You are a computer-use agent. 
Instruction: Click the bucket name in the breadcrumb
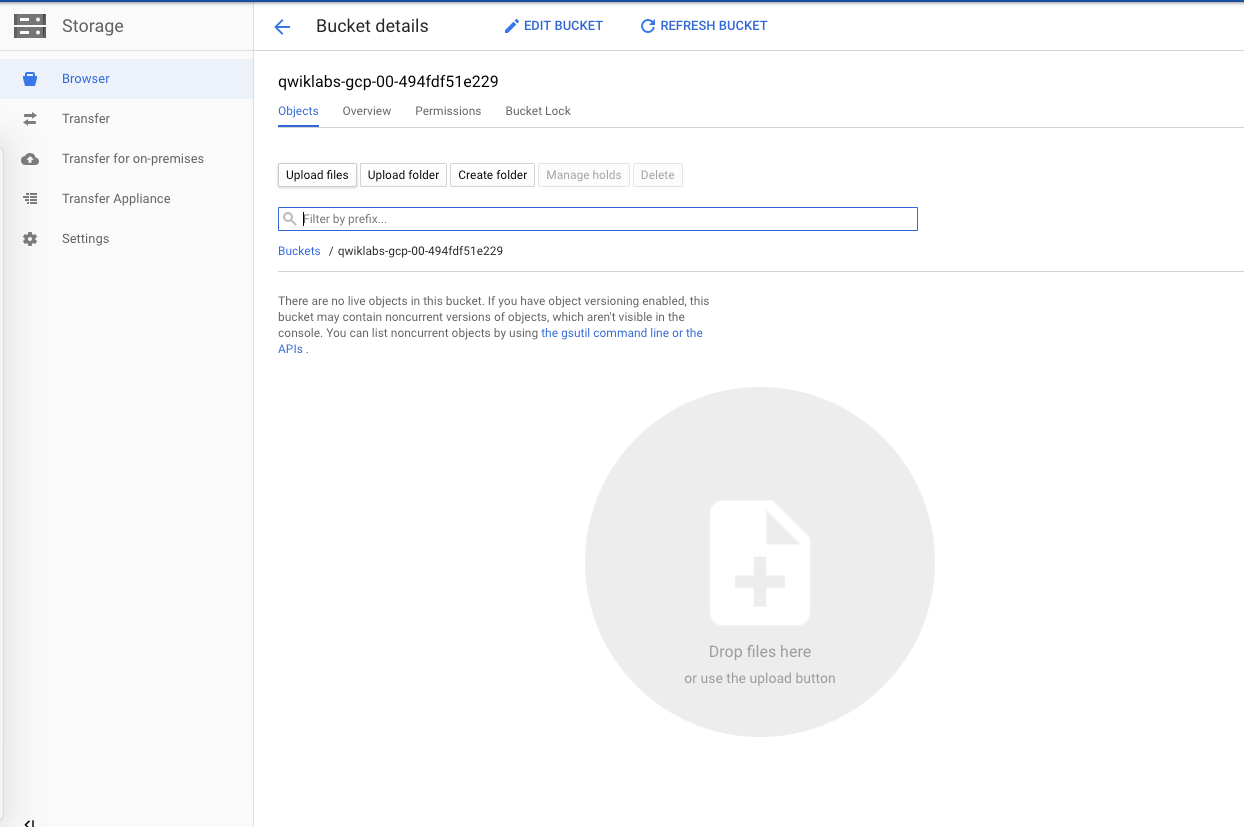tap(420, 251)
